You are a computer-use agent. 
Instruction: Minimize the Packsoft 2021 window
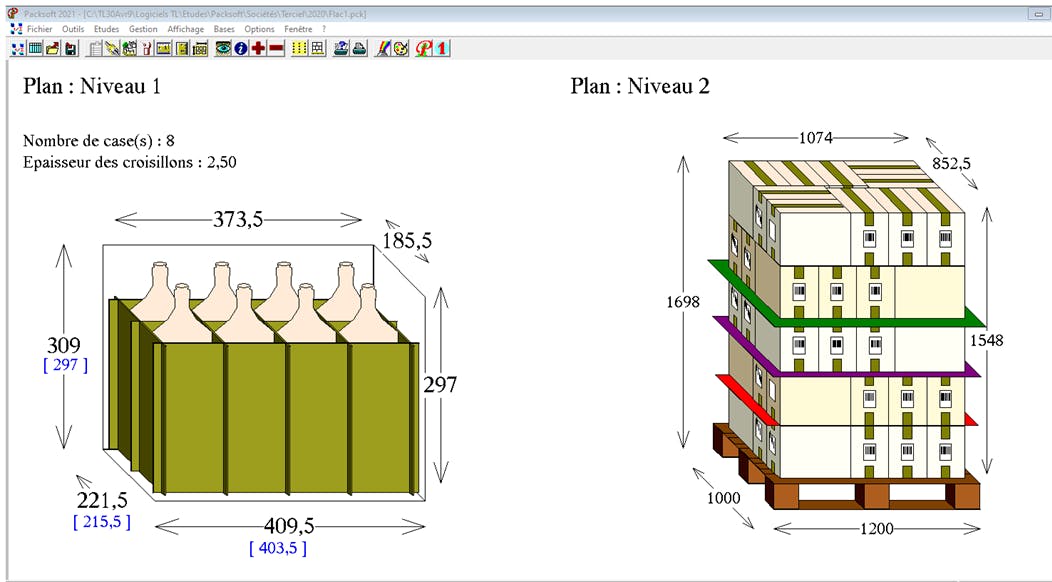1037,14
